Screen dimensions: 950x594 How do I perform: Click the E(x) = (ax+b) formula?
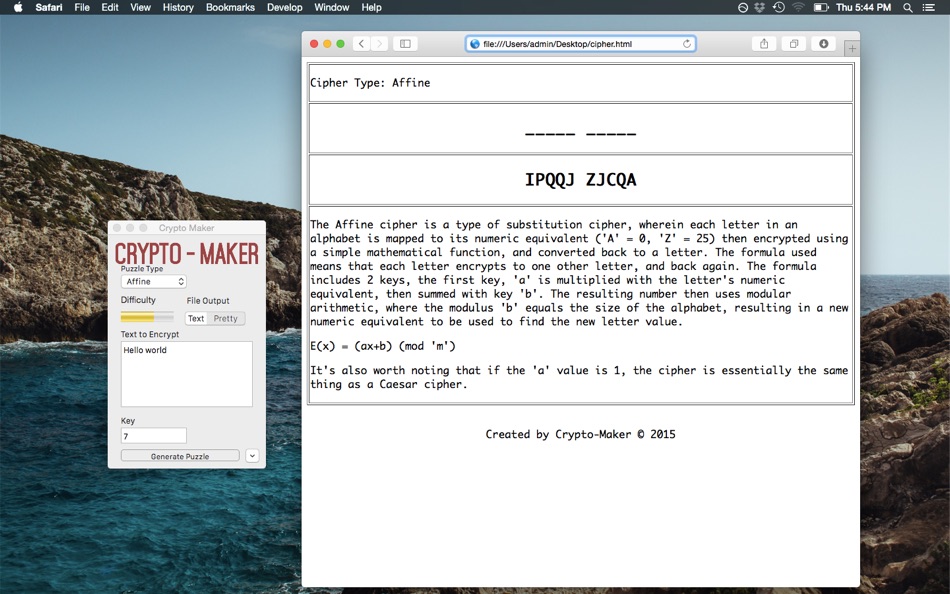click(x=383, y=346)
